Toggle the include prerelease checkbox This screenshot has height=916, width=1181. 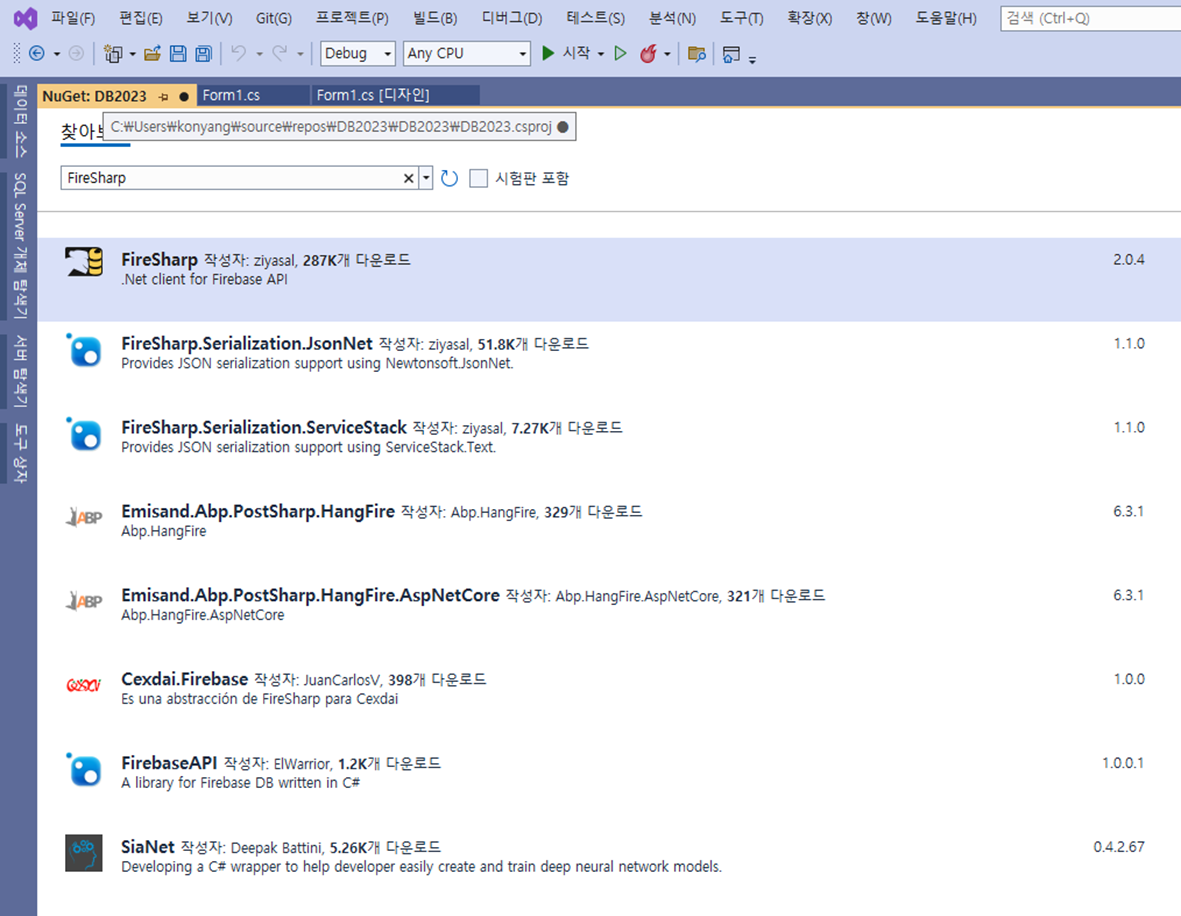pos(478,179)
